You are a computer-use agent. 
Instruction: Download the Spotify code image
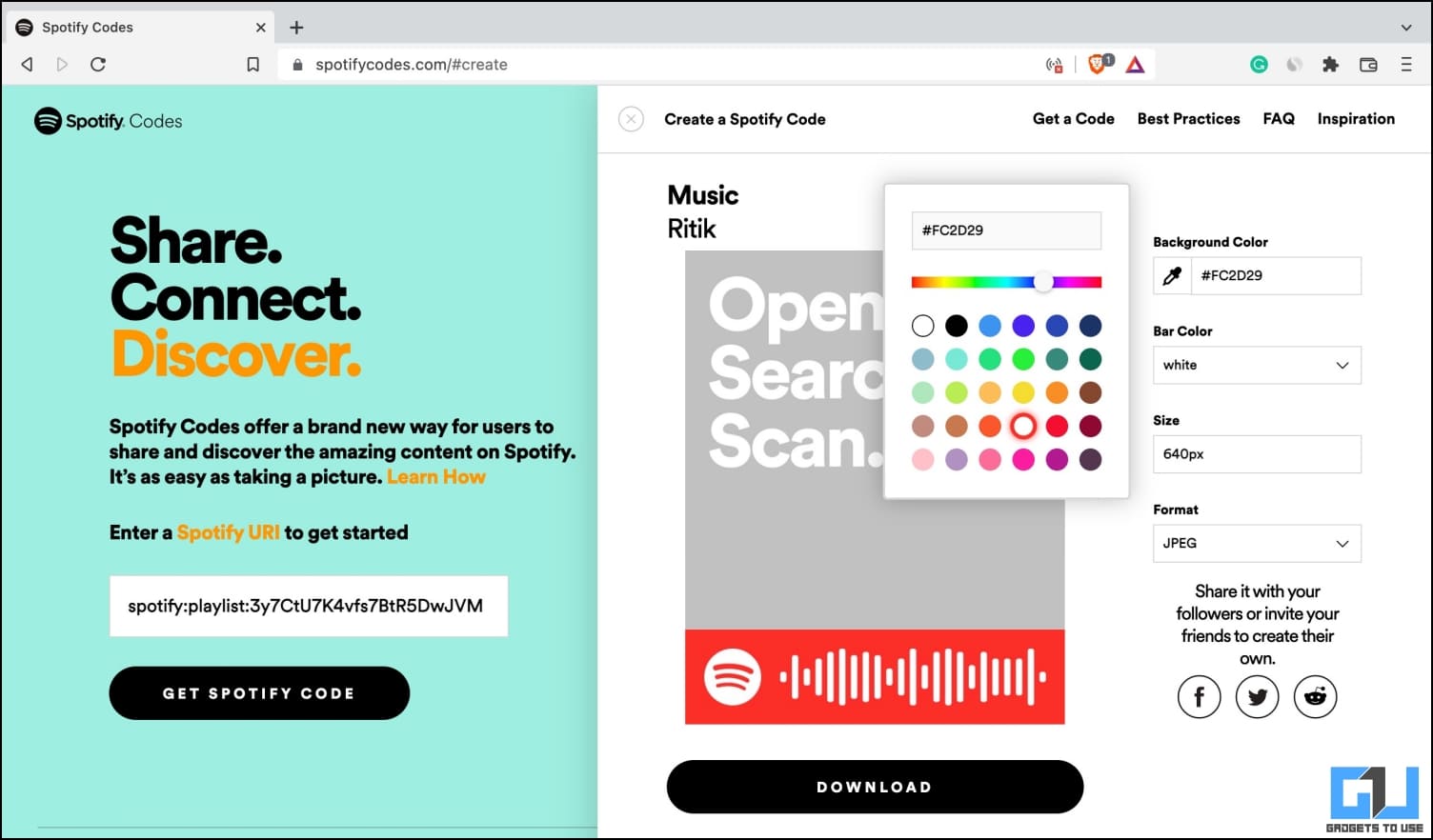tap(875, 787)
